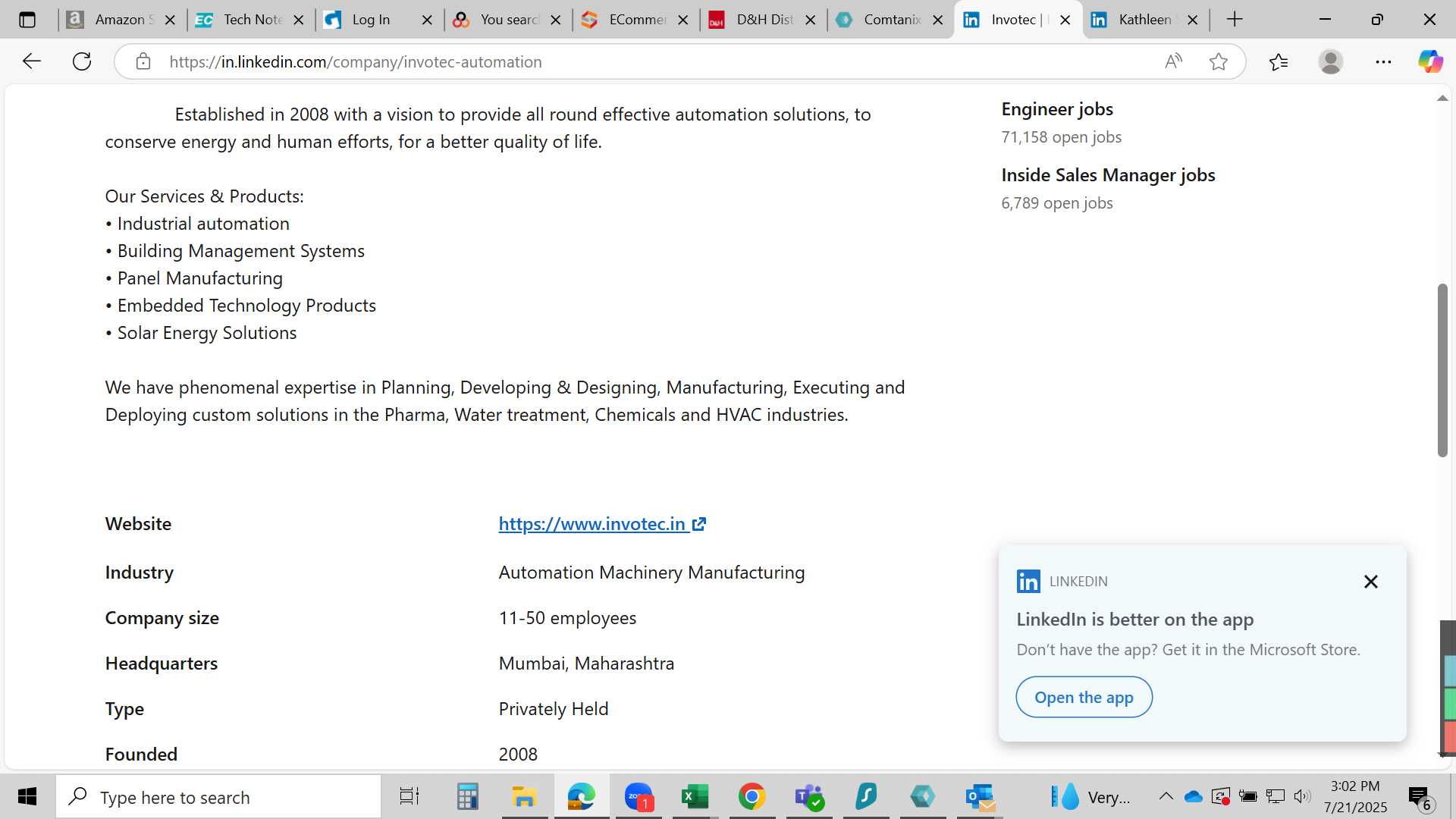Open the clock showing 3:02 PM

[x=1355, y=796]
